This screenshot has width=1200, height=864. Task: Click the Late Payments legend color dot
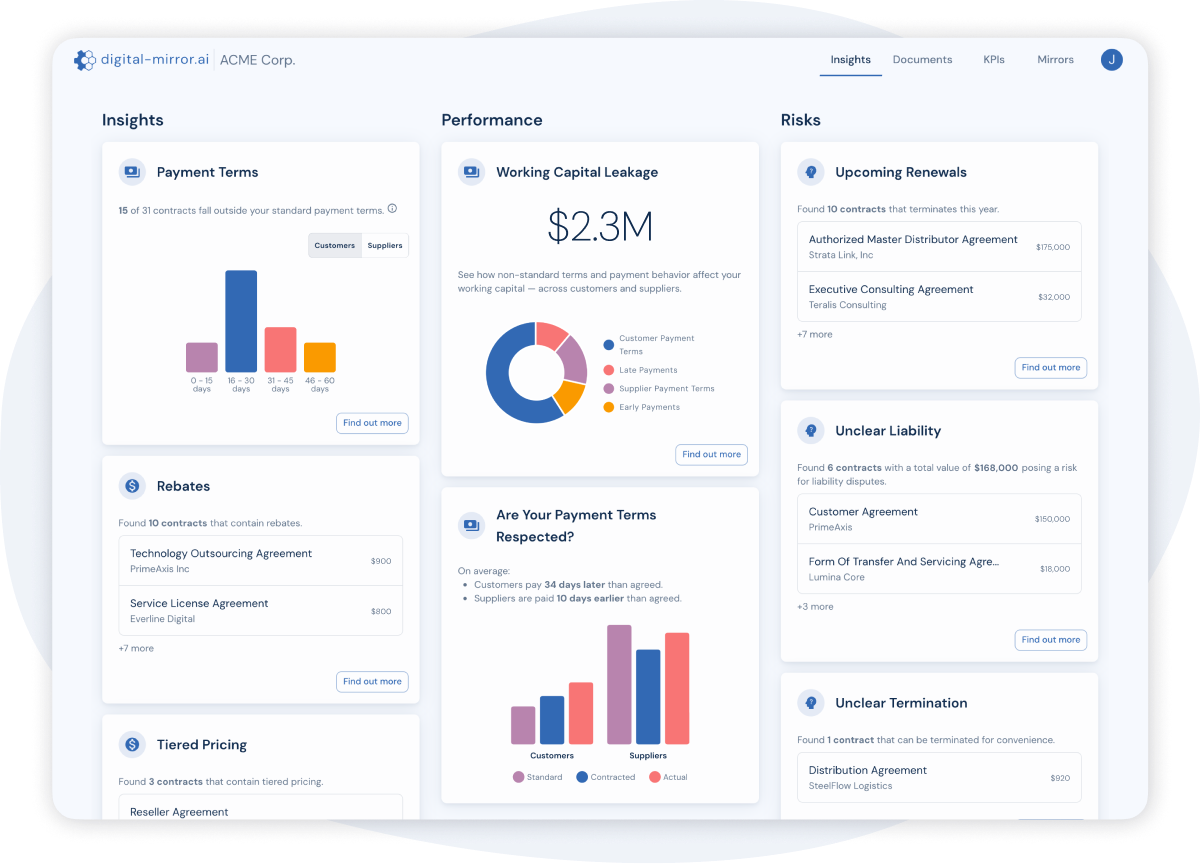pos(608,370)
